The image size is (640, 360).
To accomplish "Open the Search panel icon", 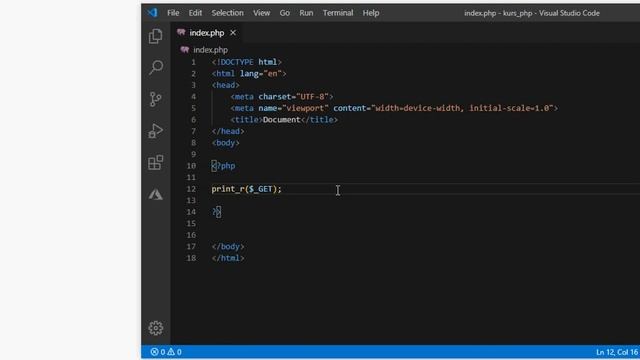I will pos(156,67).
